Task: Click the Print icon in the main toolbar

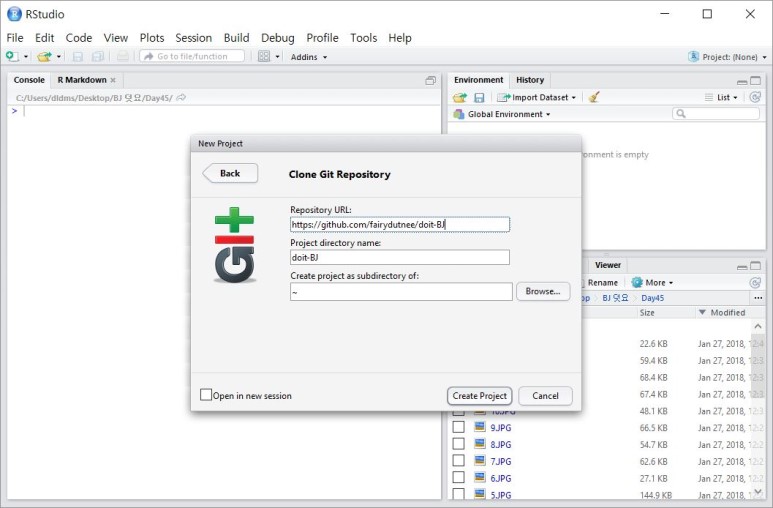Action: 123,56
